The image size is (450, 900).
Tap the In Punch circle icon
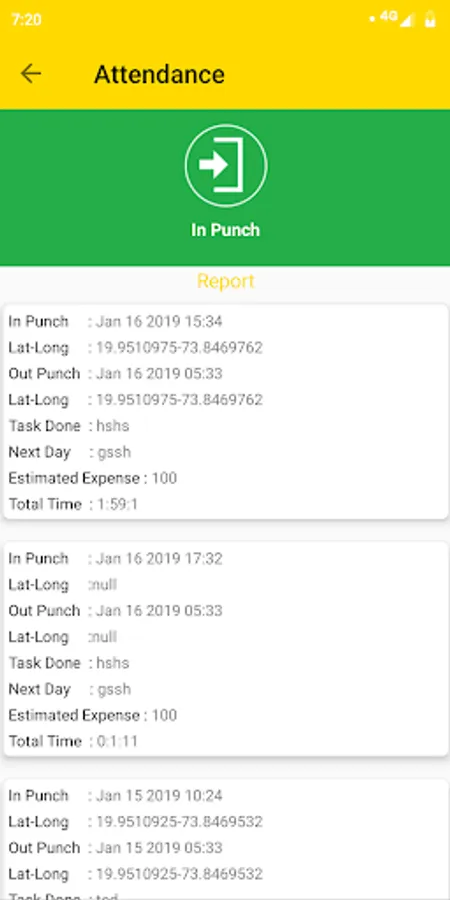click(226, 165)
